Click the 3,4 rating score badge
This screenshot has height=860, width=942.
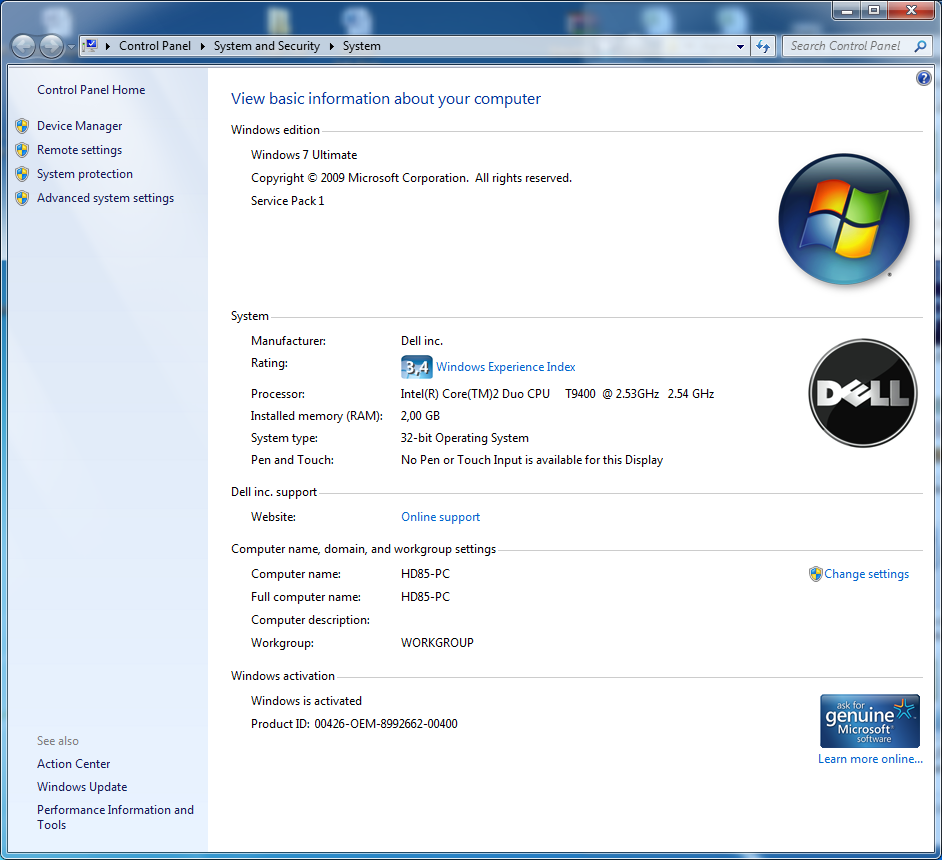[x=416, y=367]
